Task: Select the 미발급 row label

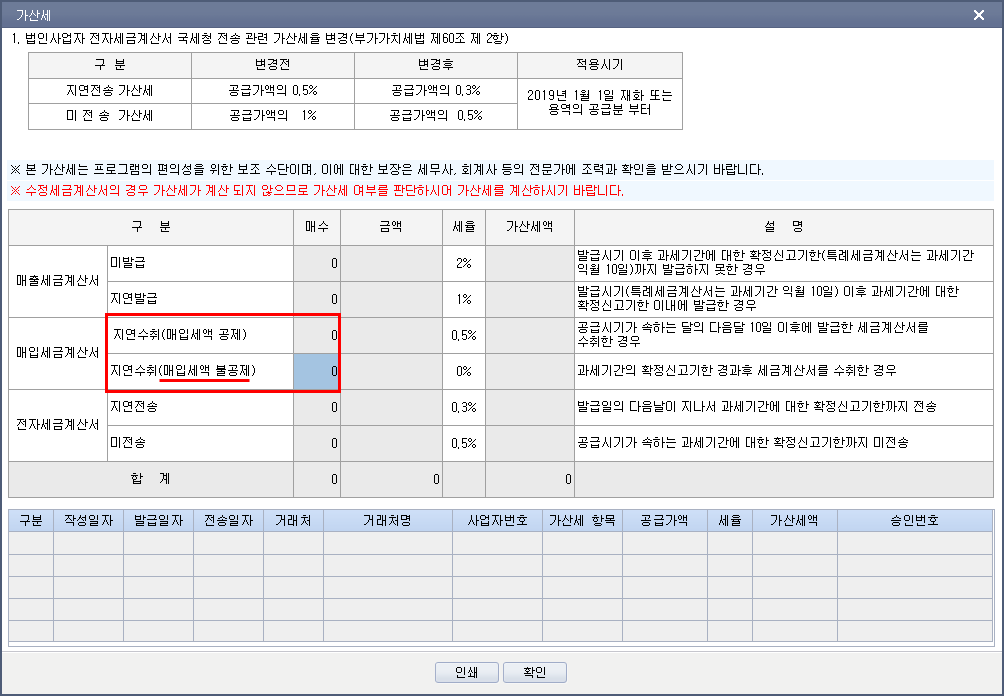Action: pyautogui.click(x=200, y=263)
